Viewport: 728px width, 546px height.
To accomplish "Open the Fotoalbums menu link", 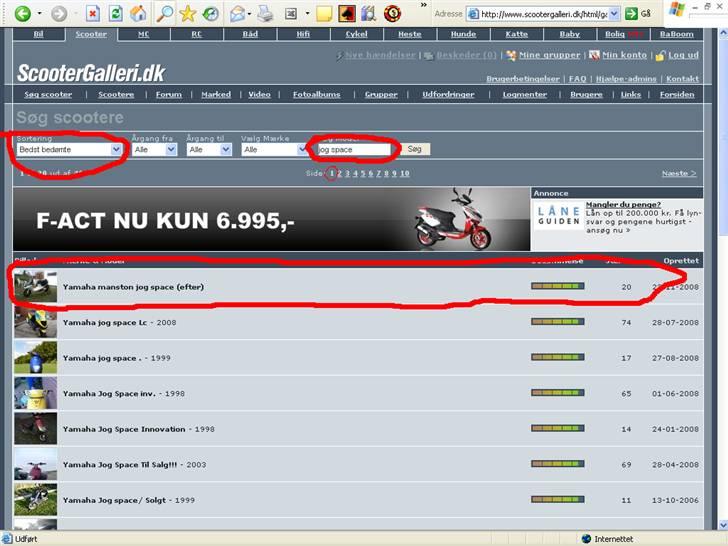I will tap(317, 95).
